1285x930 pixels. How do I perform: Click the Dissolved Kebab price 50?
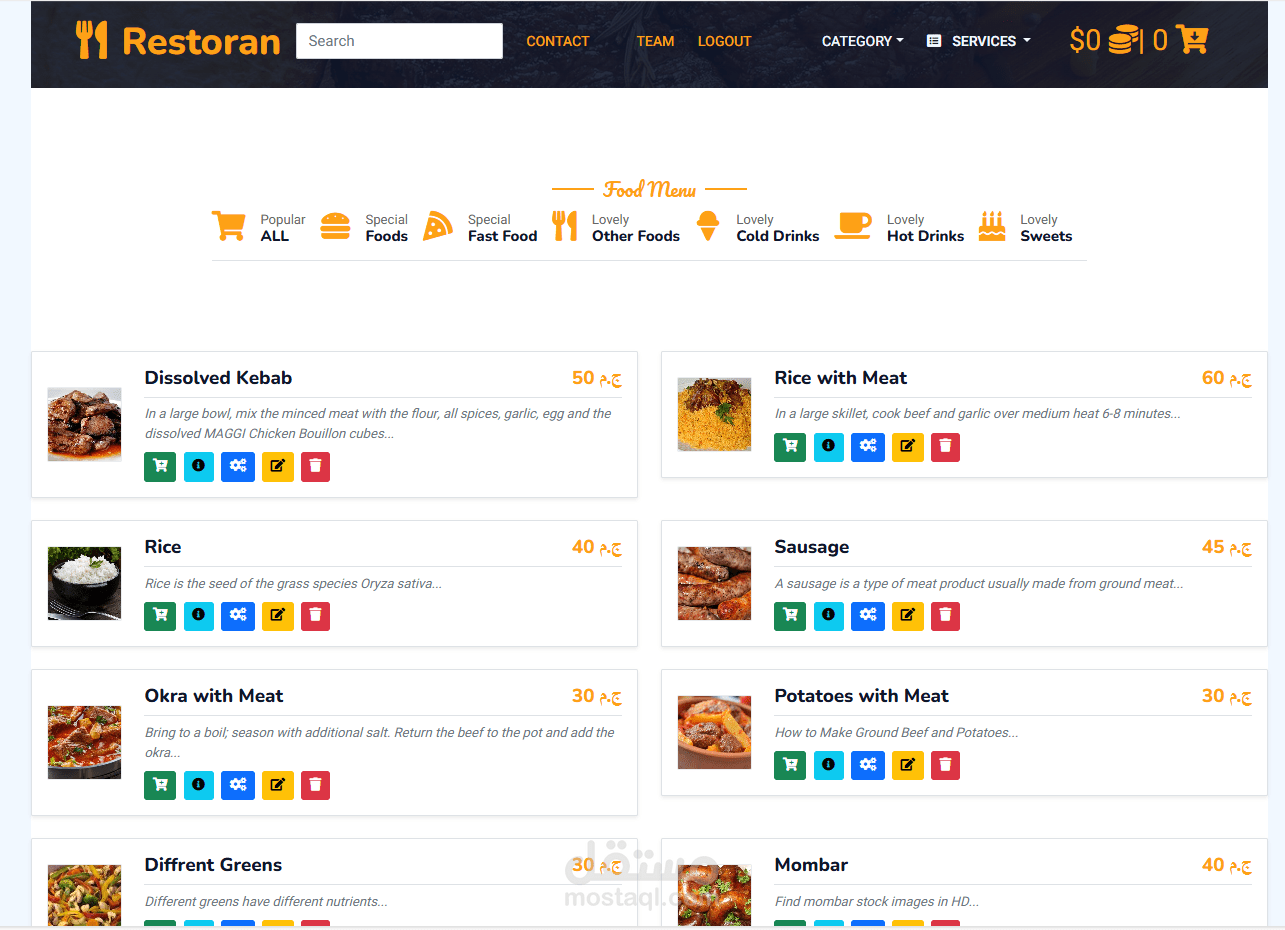pos(597,378)
